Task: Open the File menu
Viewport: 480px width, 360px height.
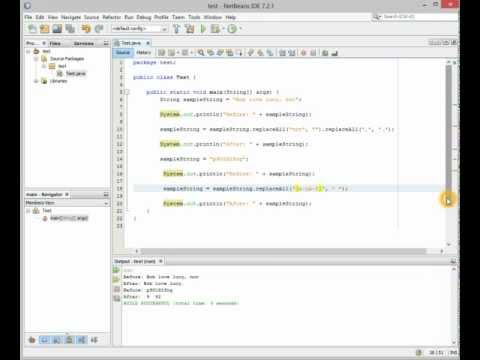Action: [x=28, y=17]
